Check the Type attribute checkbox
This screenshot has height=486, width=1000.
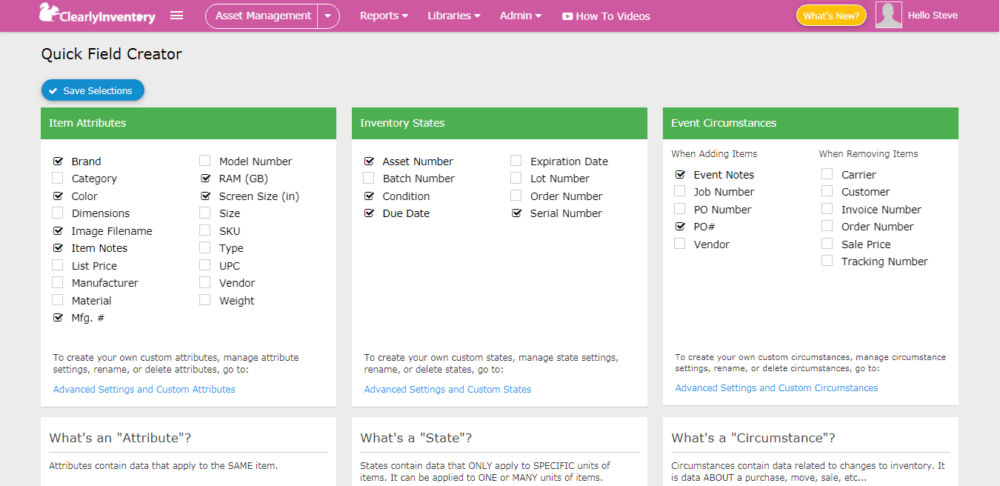[x=205, y=247]
